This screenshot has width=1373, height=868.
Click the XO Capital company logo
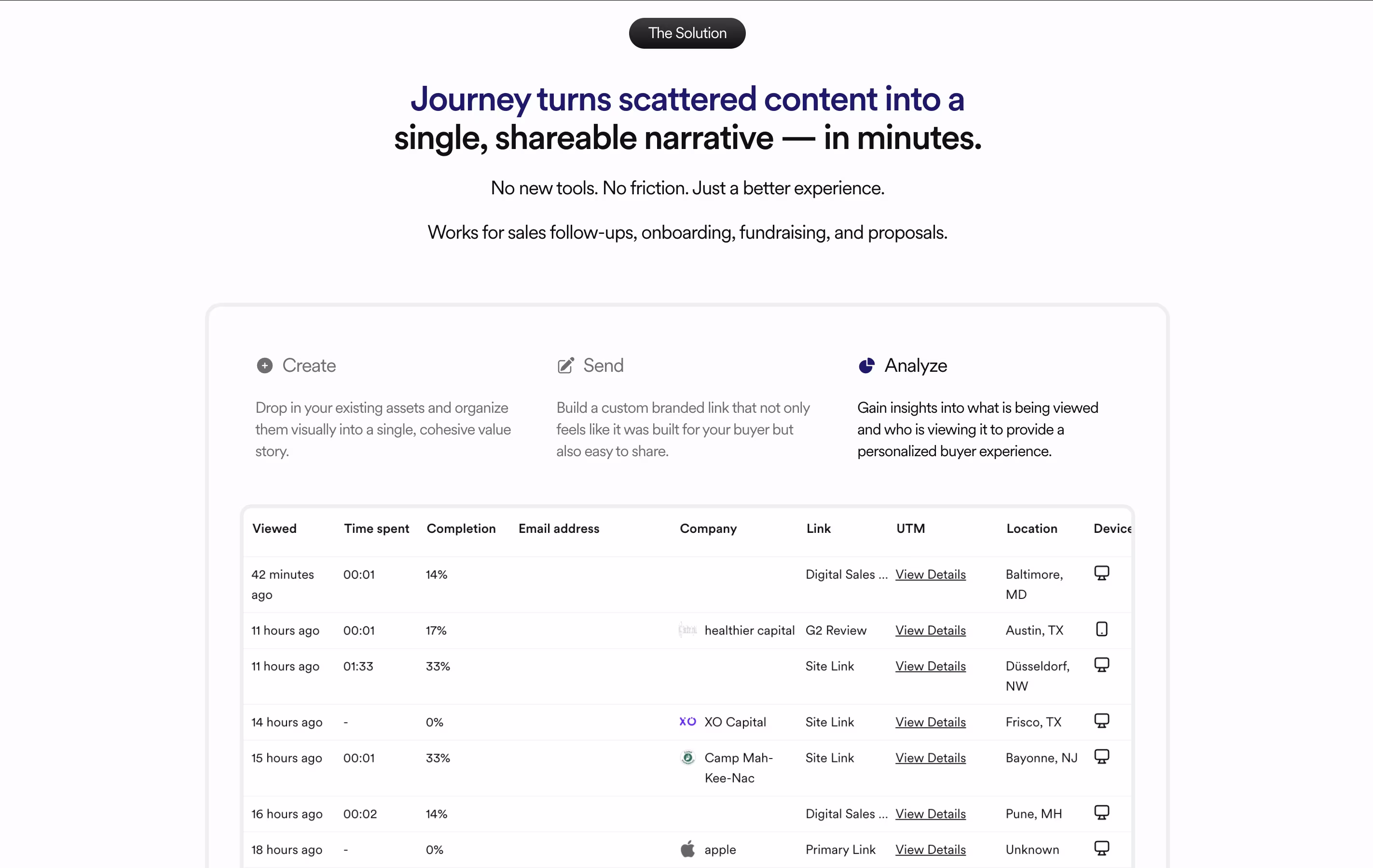(x=687, y=721)
